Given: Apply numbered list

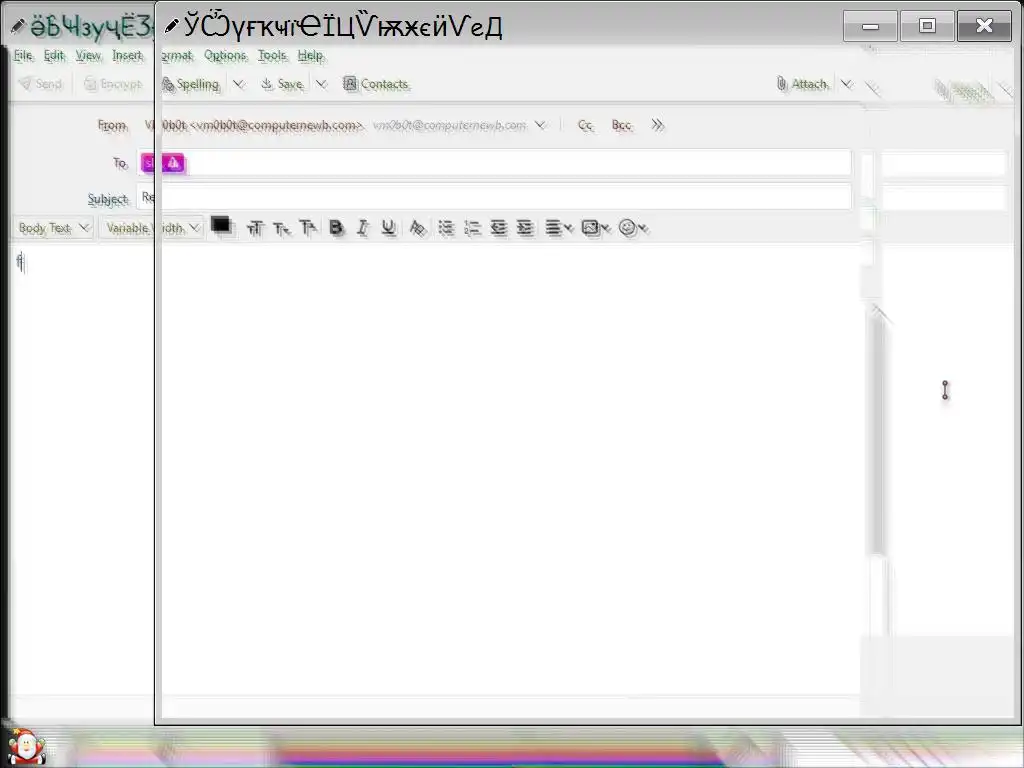Looking at the screenshot, I should [472, 227].
